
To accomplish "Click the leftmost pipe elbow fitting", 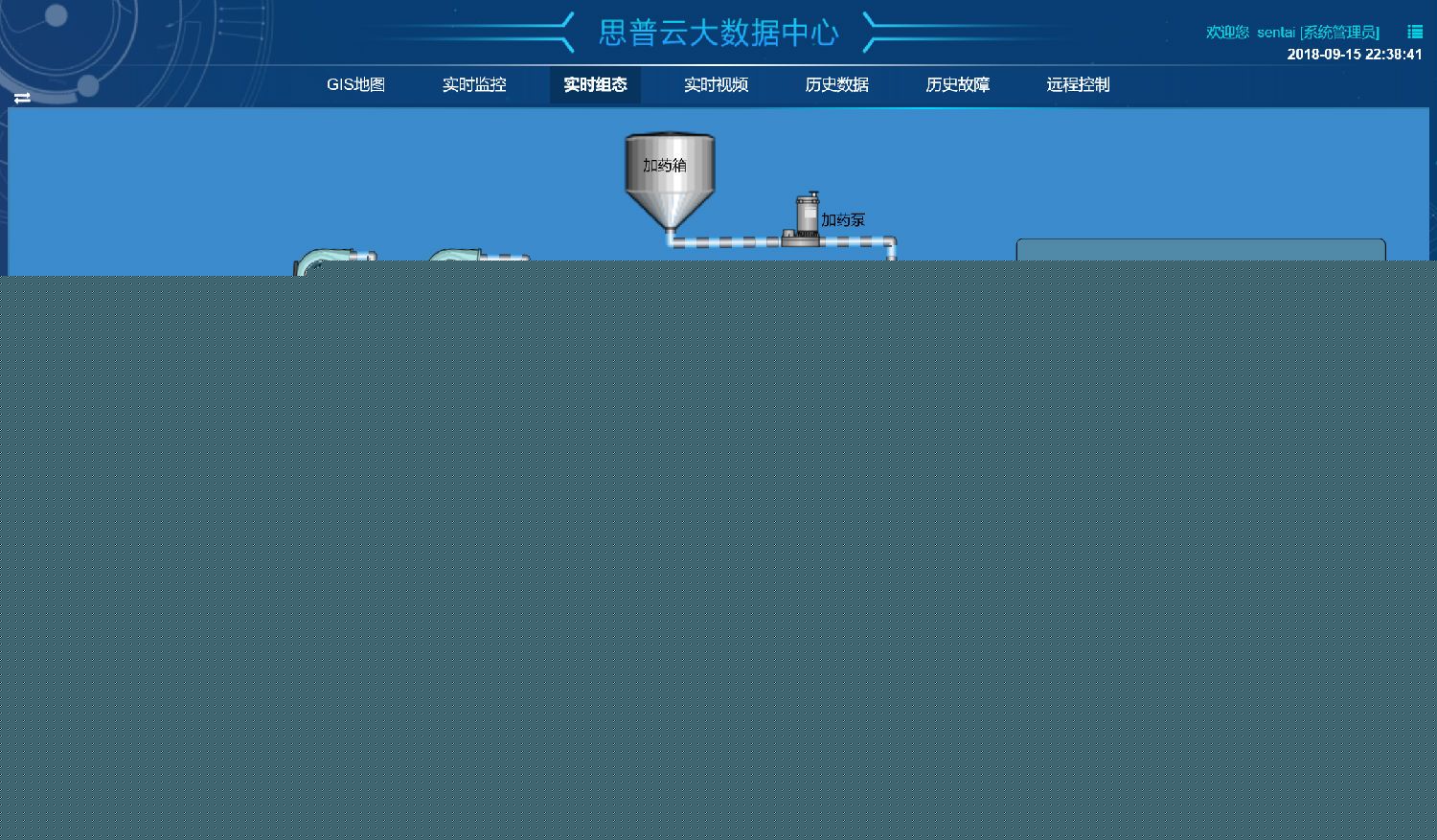I will click(326, 257).
